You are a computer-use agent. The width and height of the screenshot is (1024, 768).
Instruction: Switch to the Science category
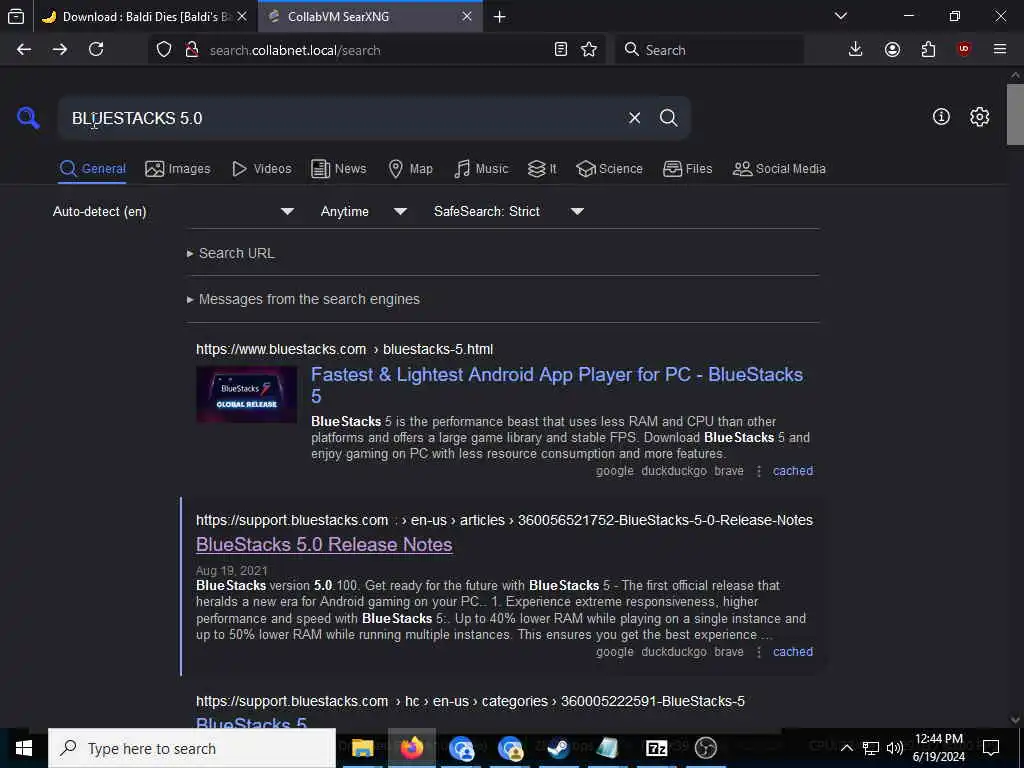pos(609,168)
